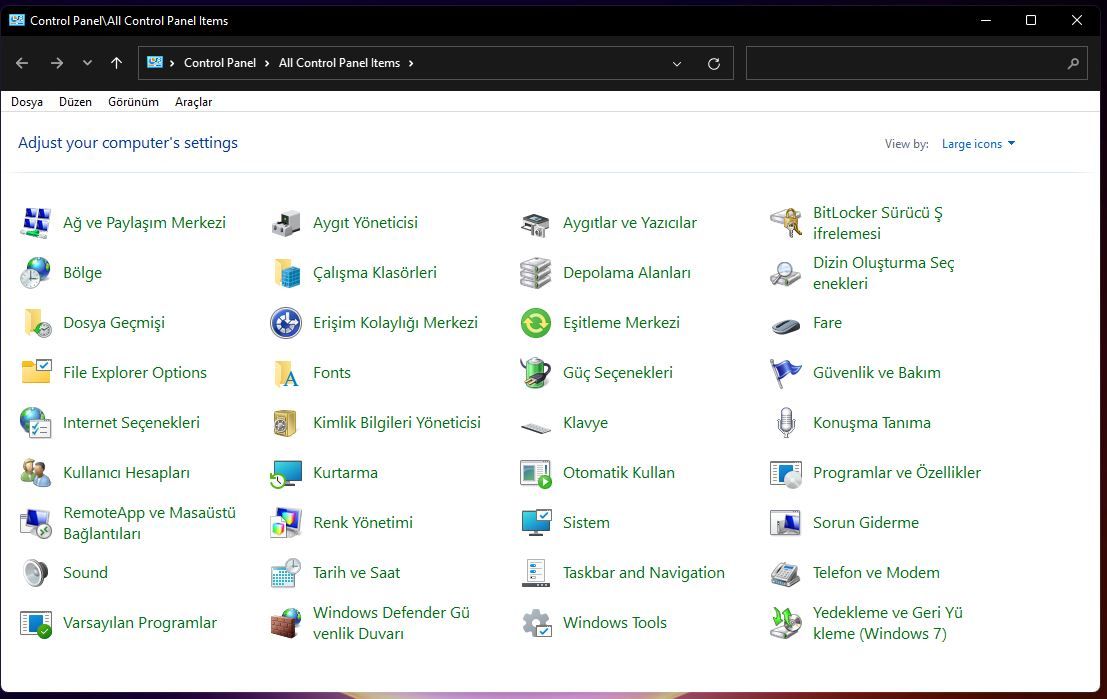
Task: Click the Internet Seçenekleri globe icon
Action: [36, 423]
